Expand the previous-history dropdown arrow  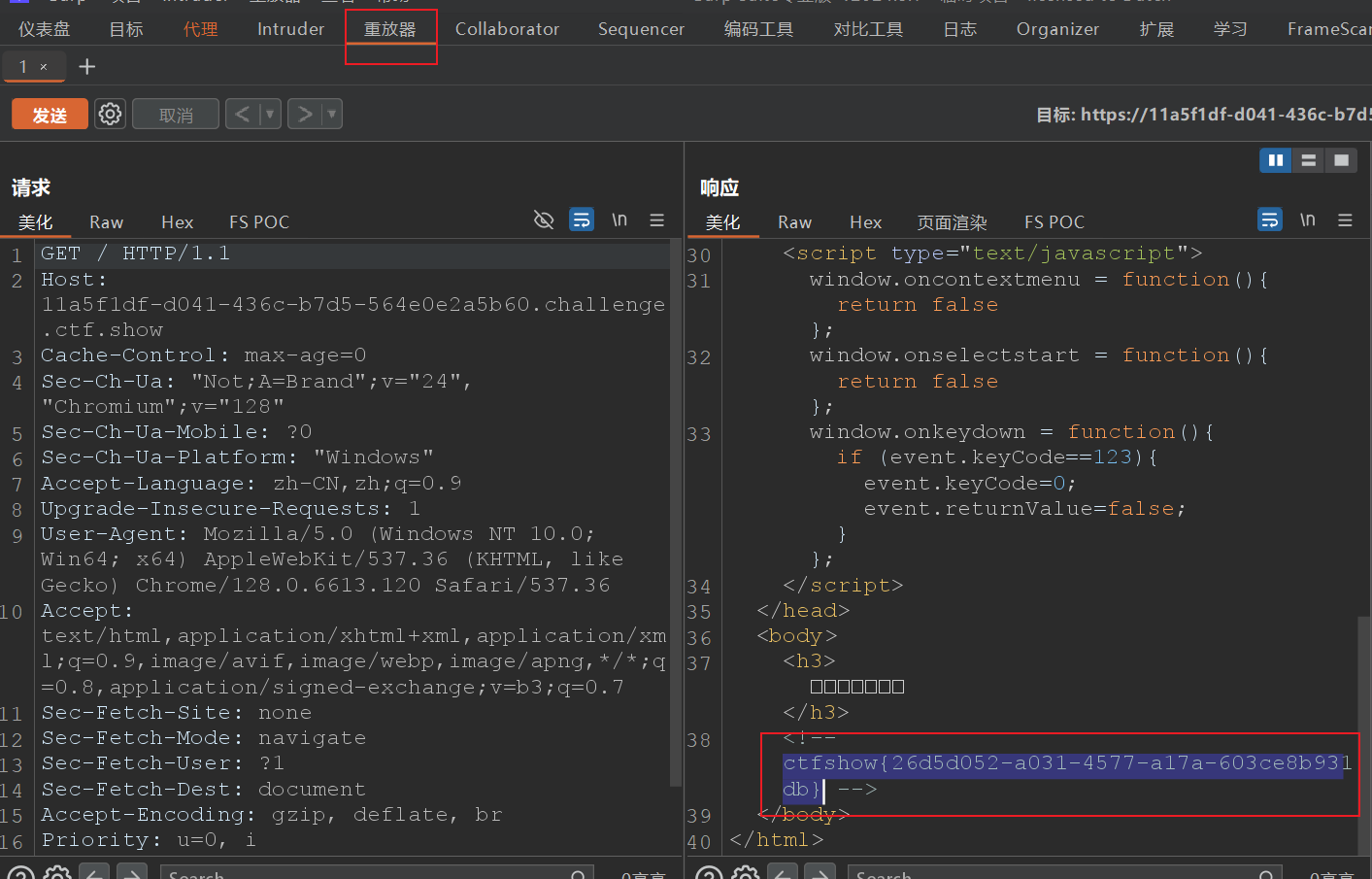(270, 115)
